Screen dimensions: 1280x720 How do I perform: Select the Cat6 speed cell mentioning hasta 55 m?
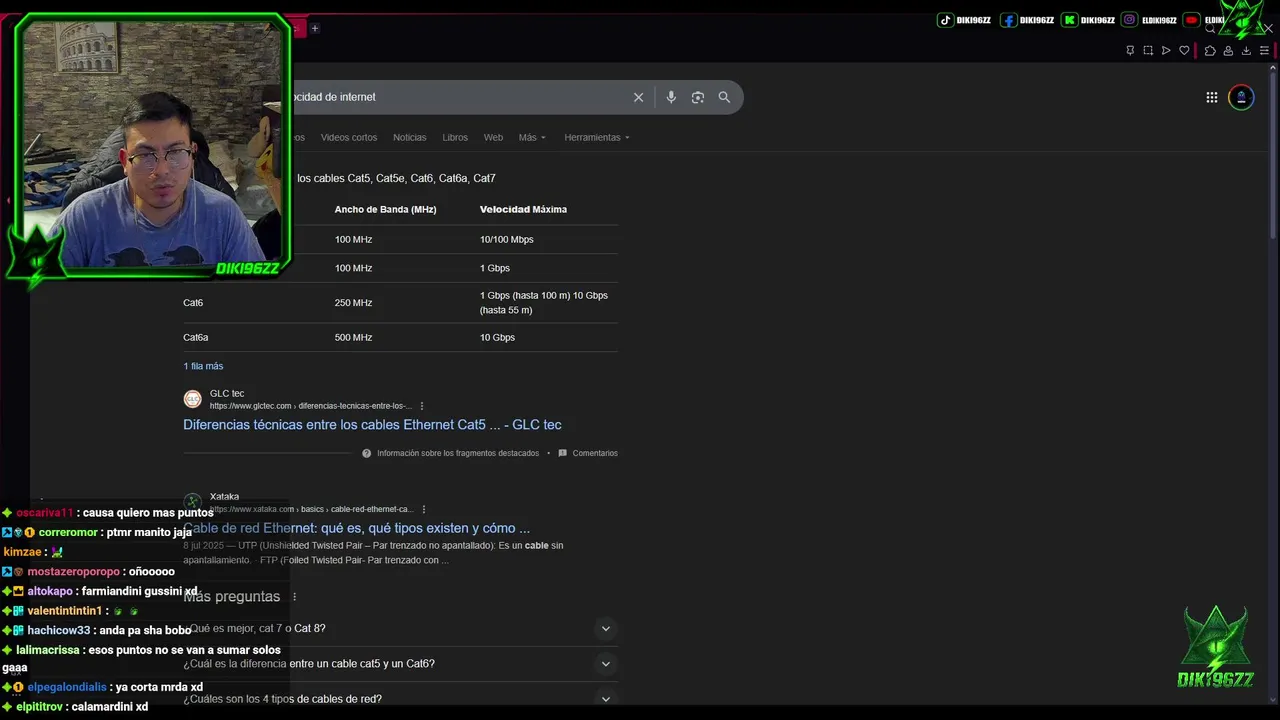544,303
